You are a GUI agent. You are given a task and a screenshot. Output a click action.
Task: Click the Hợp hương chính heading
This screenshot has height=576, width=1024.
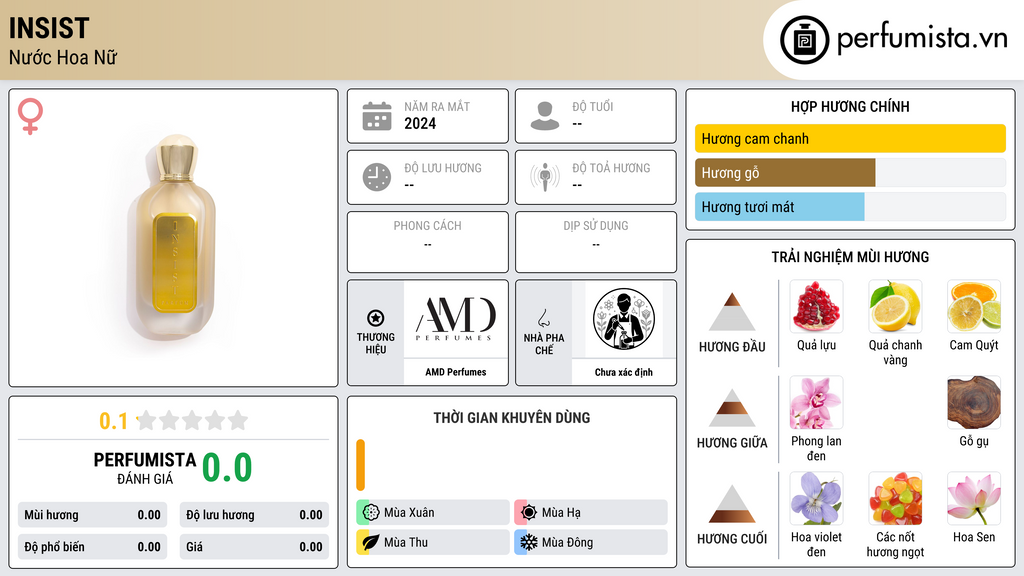(x=850, y=106)
